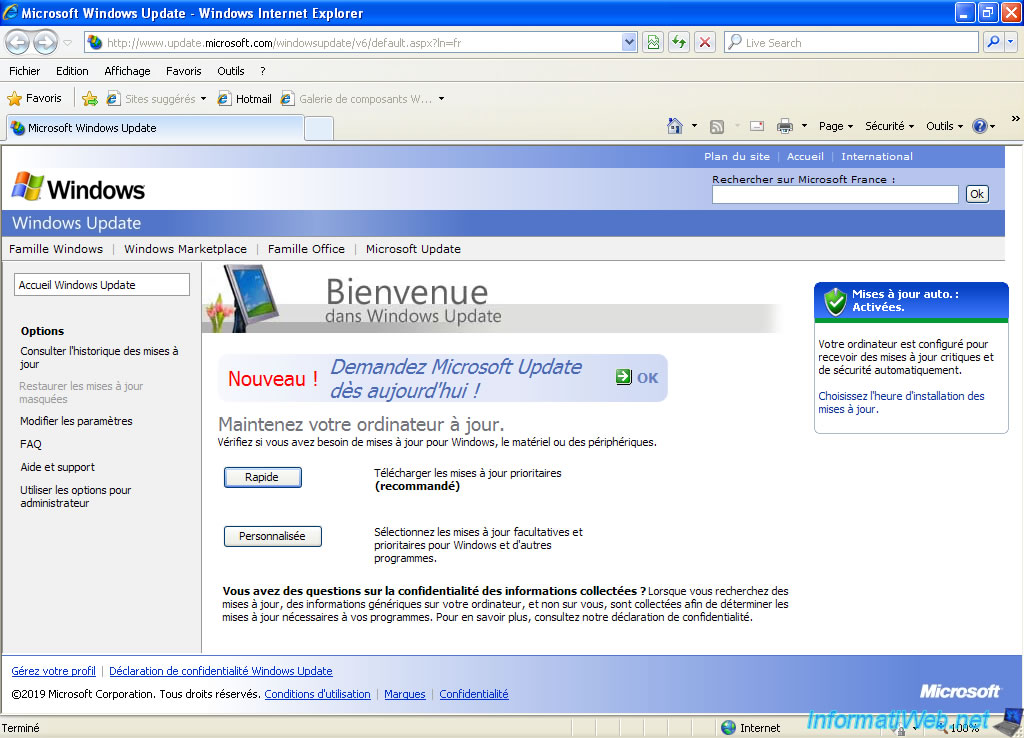Expand the search provider dropdown arrow
This screenshot has width=1024, height=738.
pos(1011,42)
